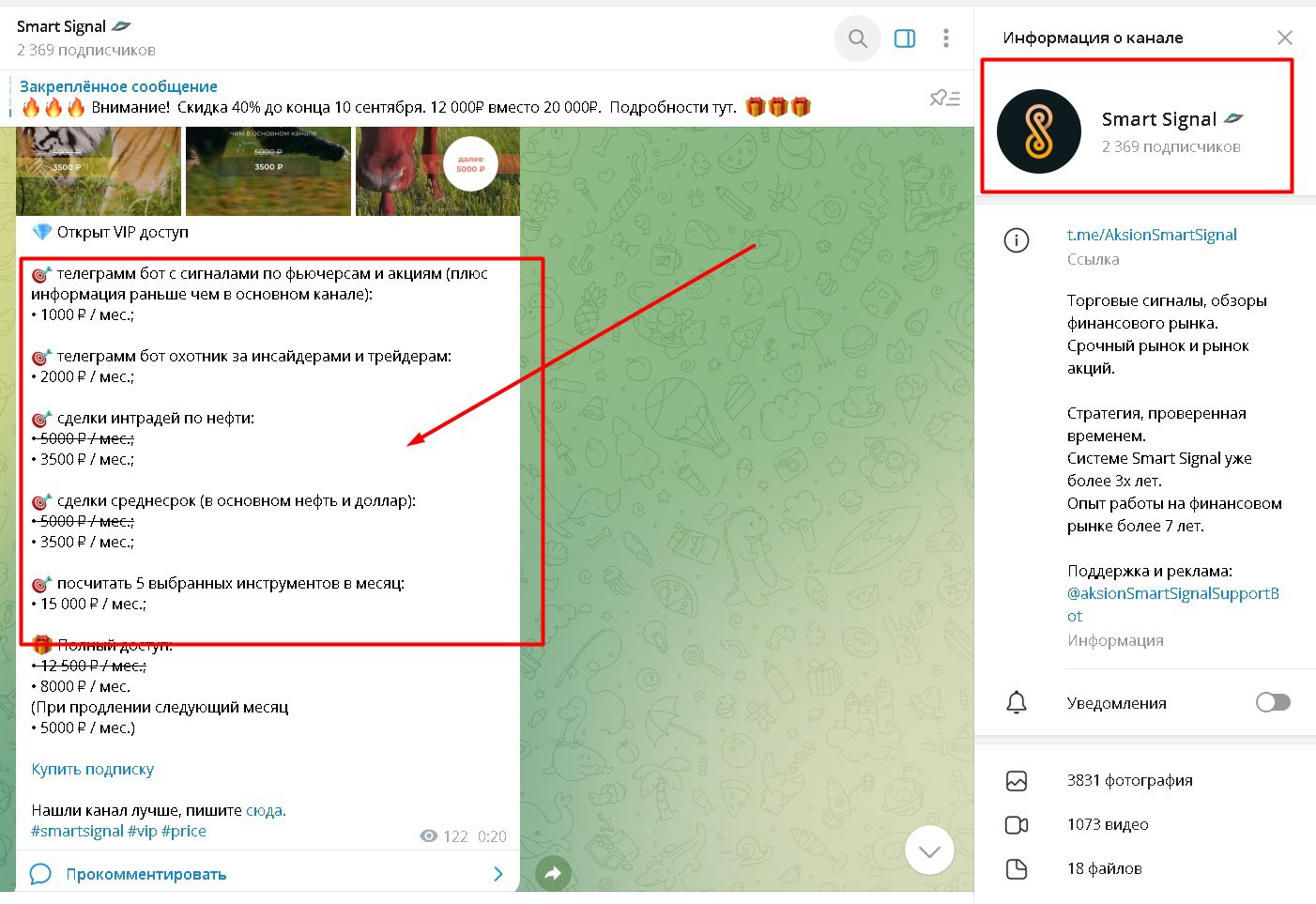Close the channel info panel
The height and width of the screenshot is (904, 1316).
click(x=1285, y=38)
